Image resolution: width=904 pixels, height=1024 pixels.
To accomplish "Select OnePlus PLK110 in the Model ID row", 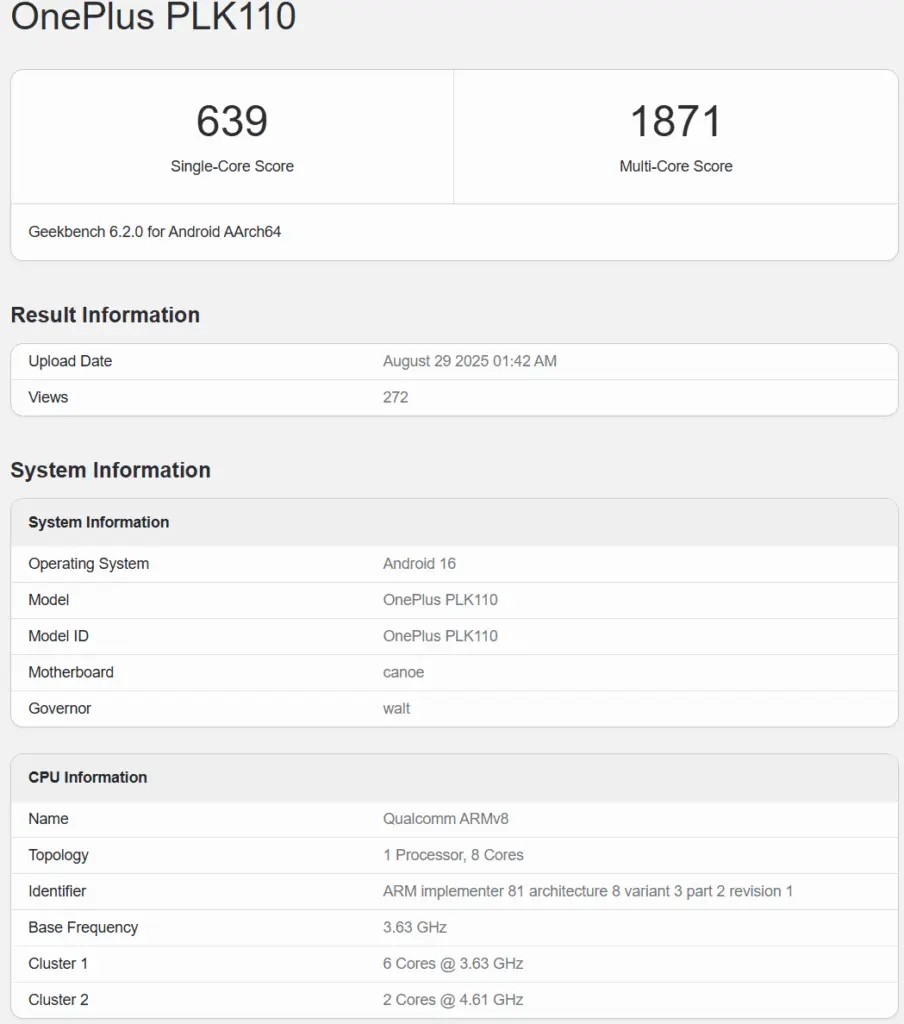I will coord(440,636).
